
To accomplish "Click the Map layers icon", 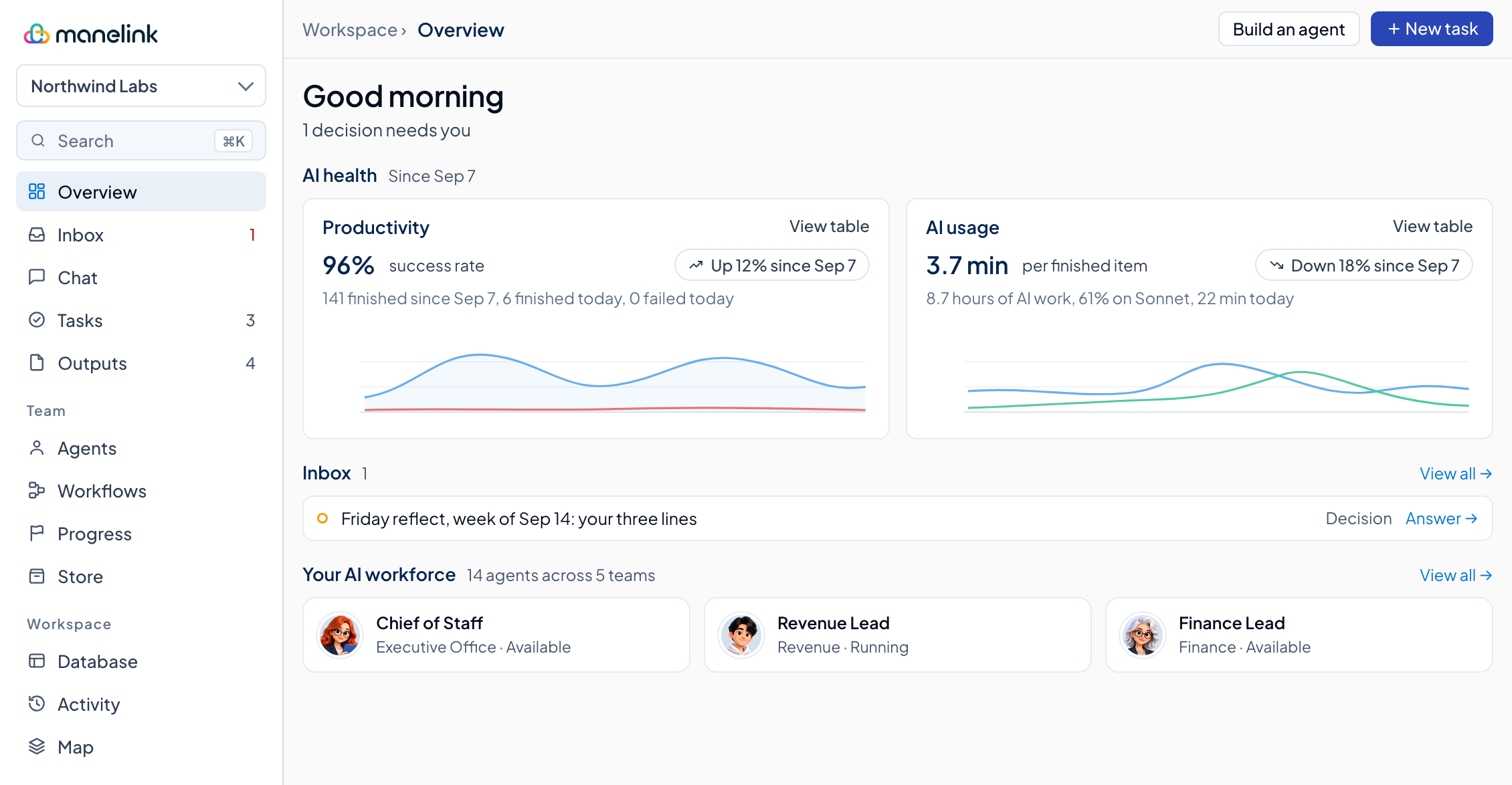I will [37, 747].
